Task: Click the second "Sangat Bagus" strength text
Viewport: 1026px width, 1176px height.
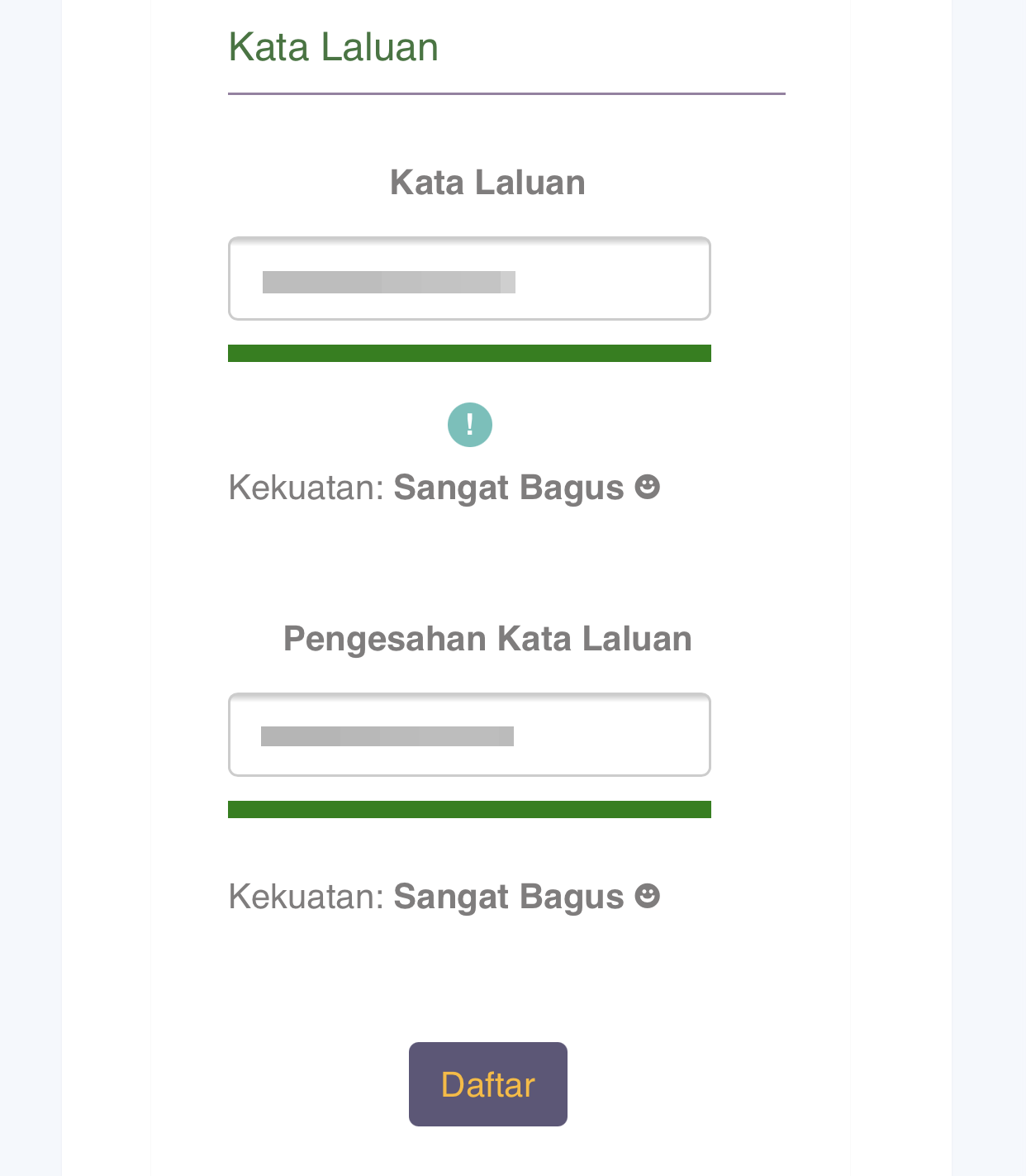Action: (508, 897)
